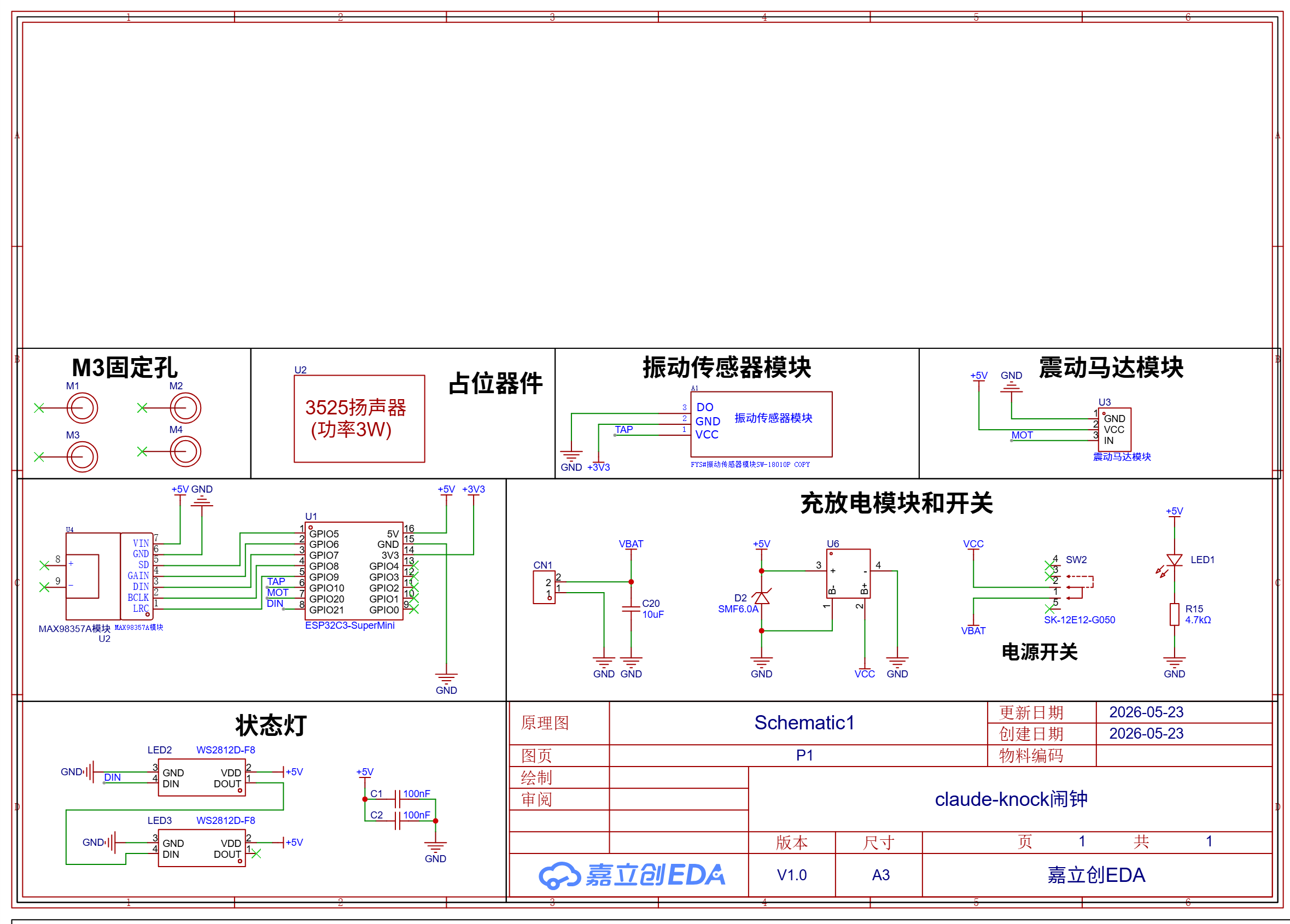The height and width of the screenshot is (924, 1290).
Task: Click the claude-knock project name text
Action: 1011,799
